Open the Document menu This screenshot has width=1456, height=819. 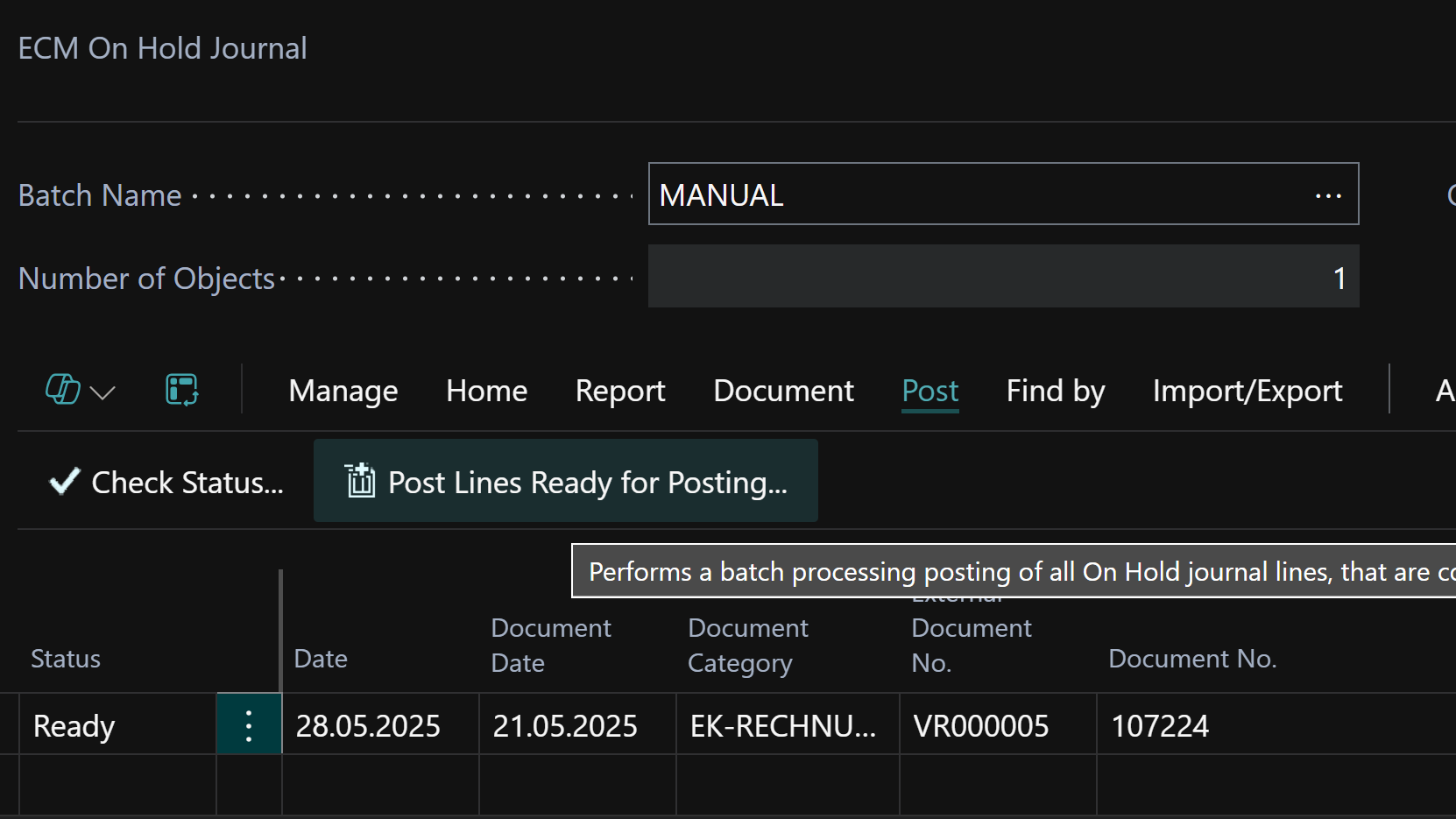click(783, 391)
